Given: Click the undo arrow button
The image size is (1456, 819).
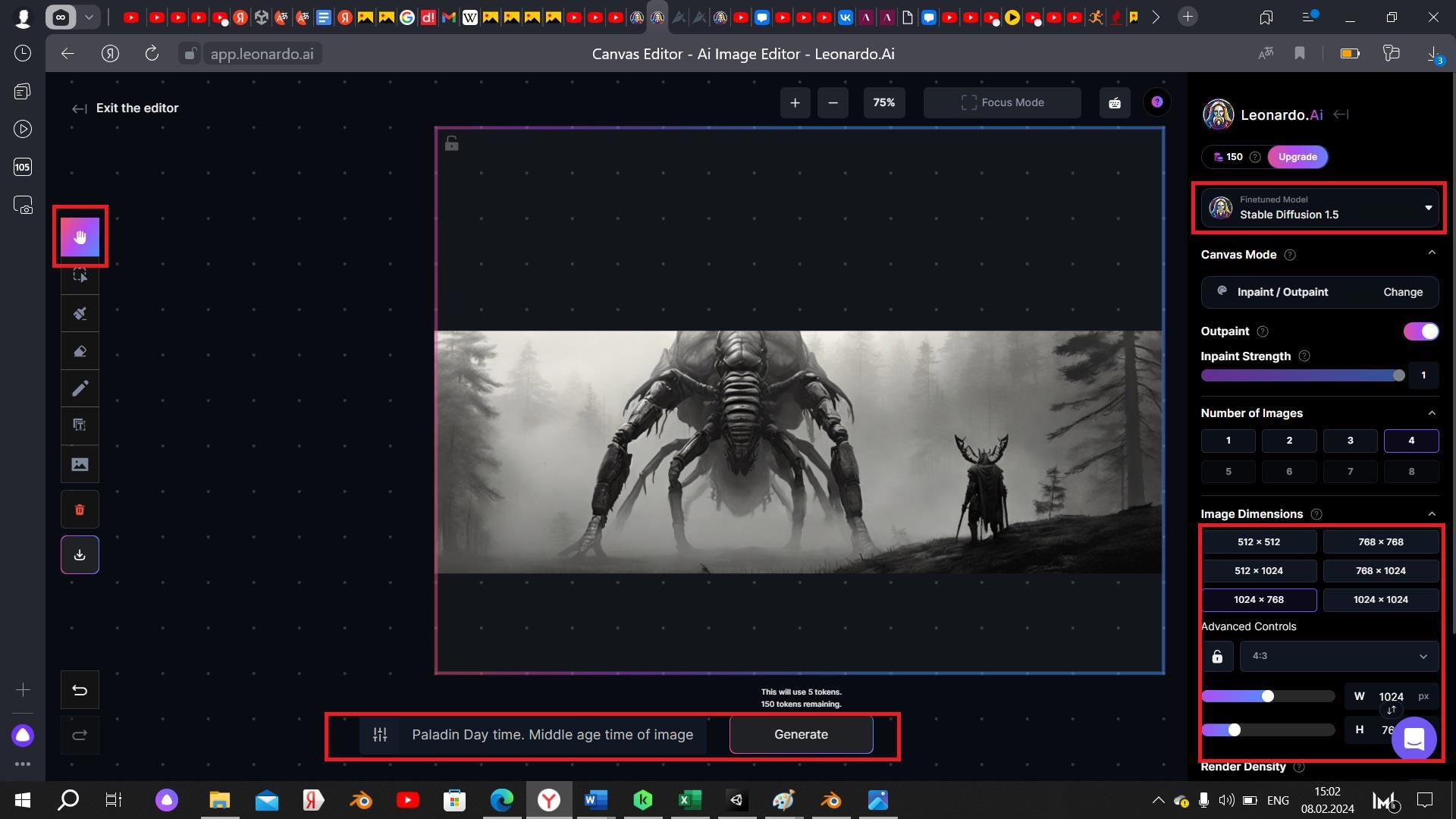Looking at the screenshot, I should [80, 690].
